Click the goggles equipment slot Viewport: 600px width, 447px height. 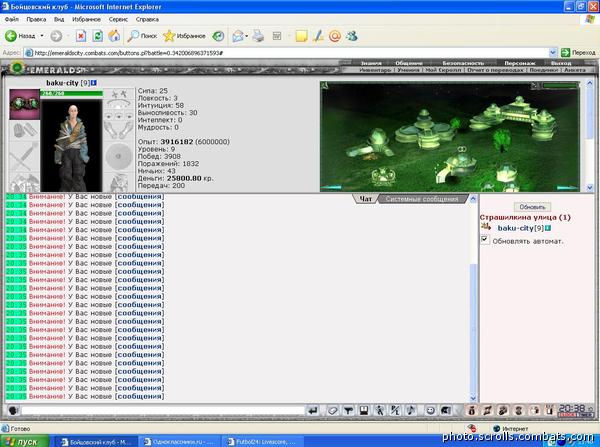click(x=24, y=104)
